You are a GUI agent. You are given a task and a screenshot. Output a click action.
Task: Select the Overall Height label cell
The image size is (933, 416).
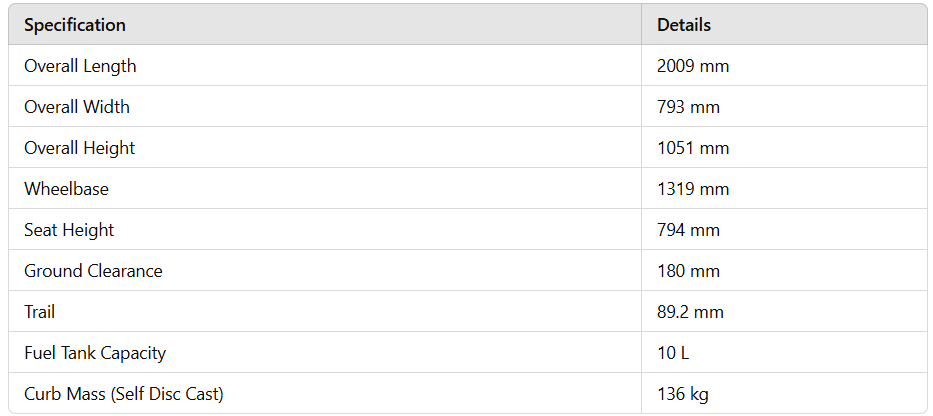[80, 148]
